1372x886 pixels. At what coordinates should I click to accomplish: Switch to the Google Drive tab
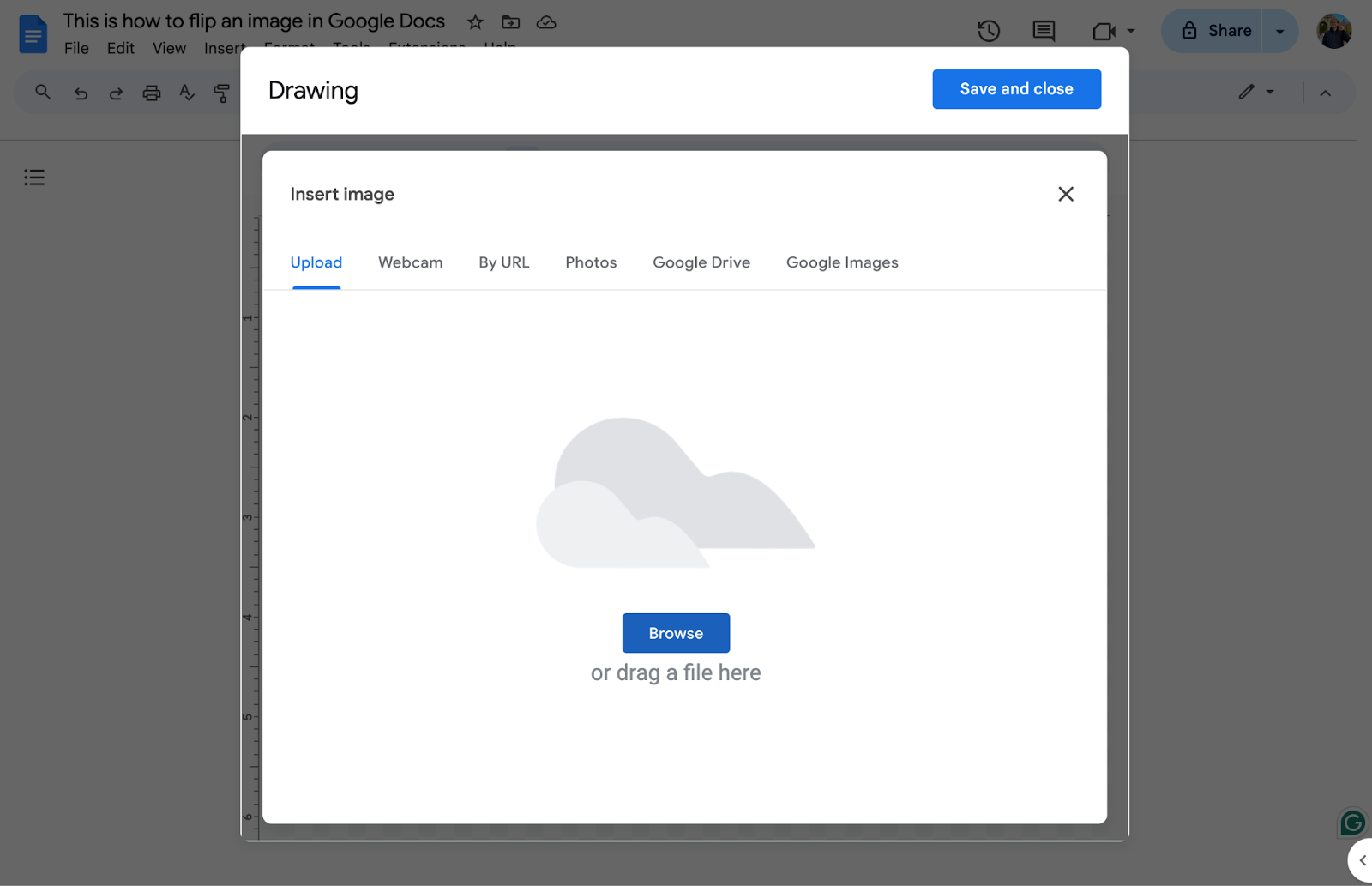(701, 262)
